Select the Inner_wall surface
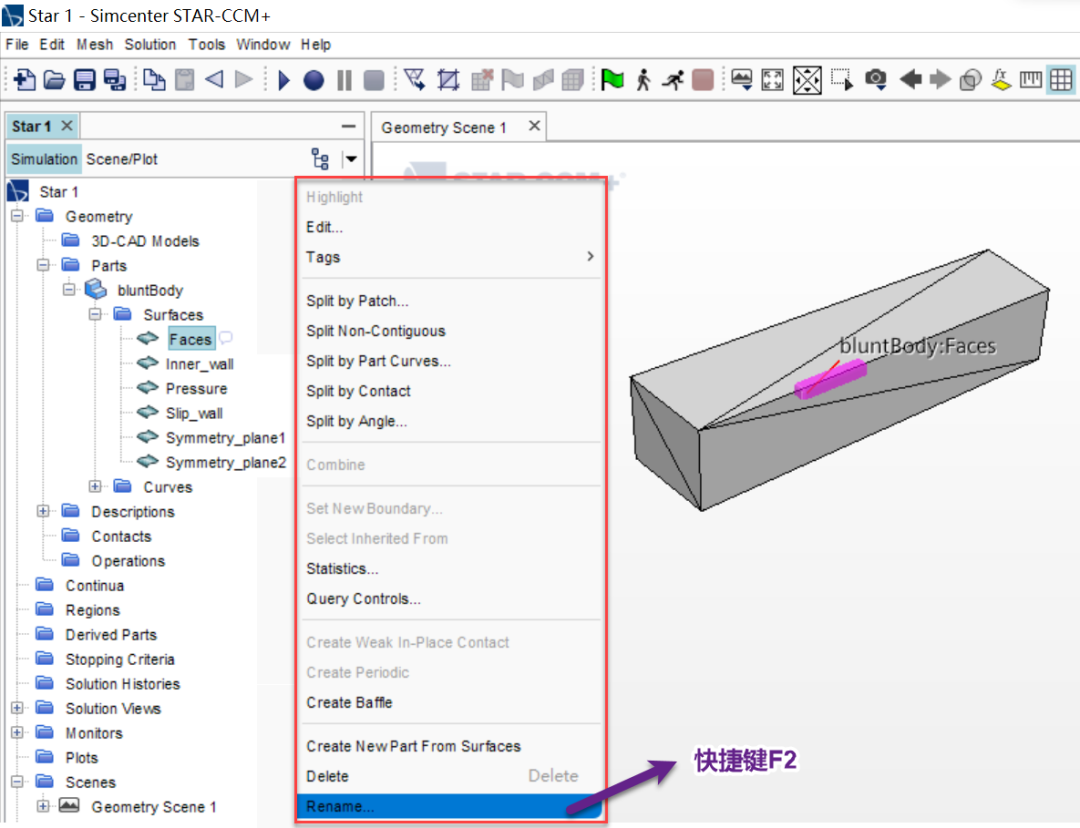 pyautogui.click(x=200, y=364)
